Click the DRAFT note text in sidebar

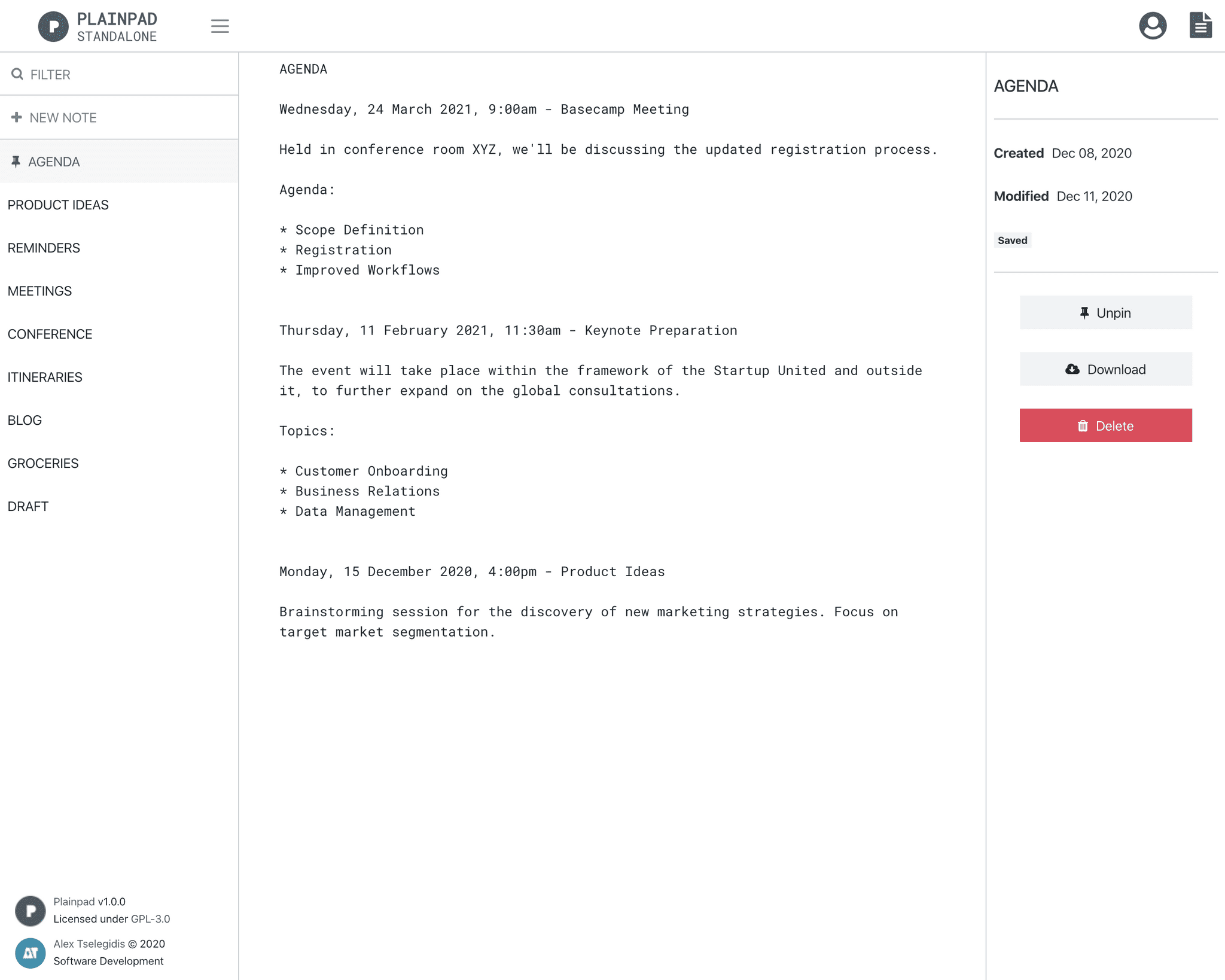27,506
